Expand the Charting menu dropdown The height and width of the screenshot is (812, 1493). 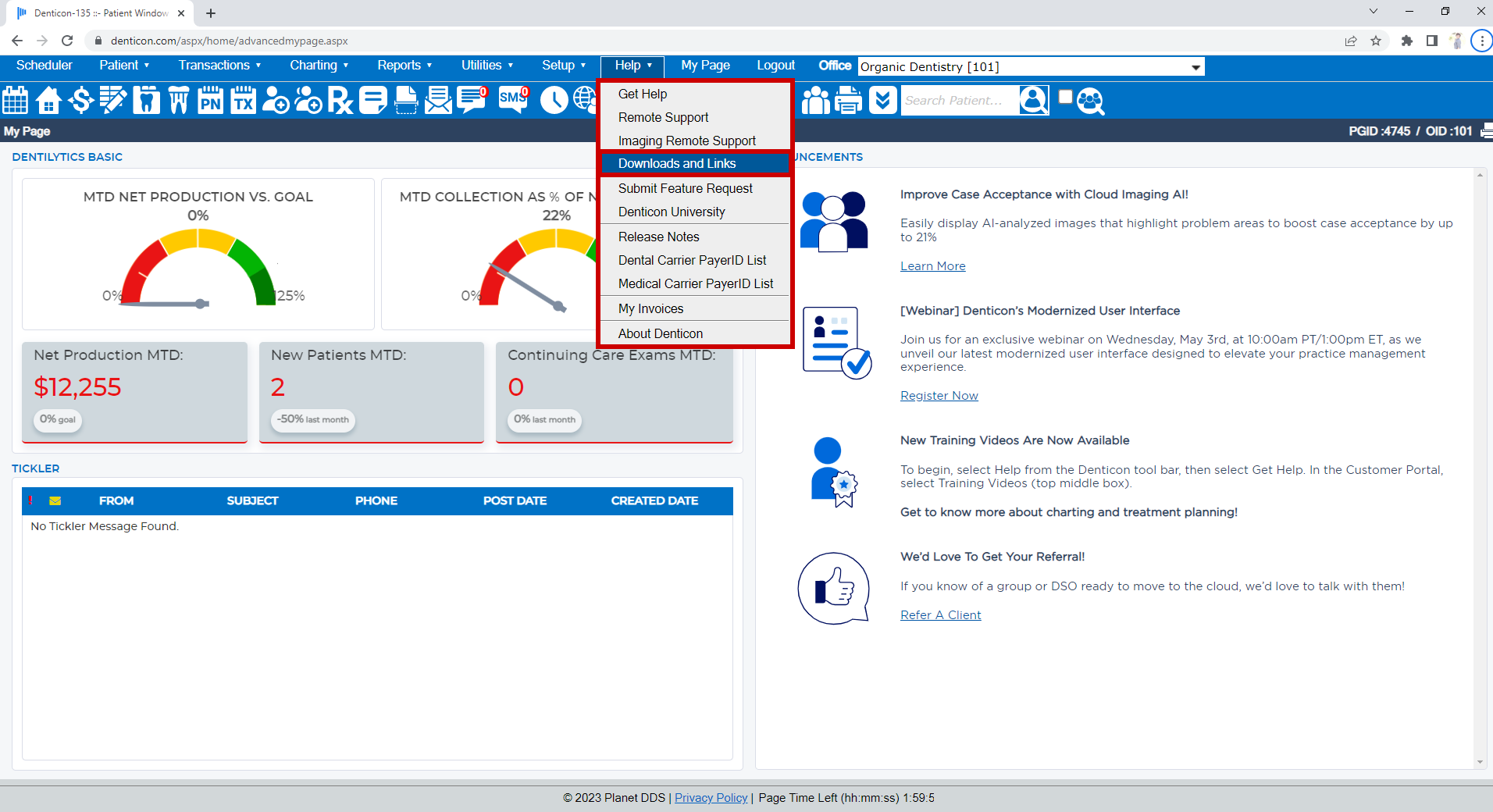[319, 66]
